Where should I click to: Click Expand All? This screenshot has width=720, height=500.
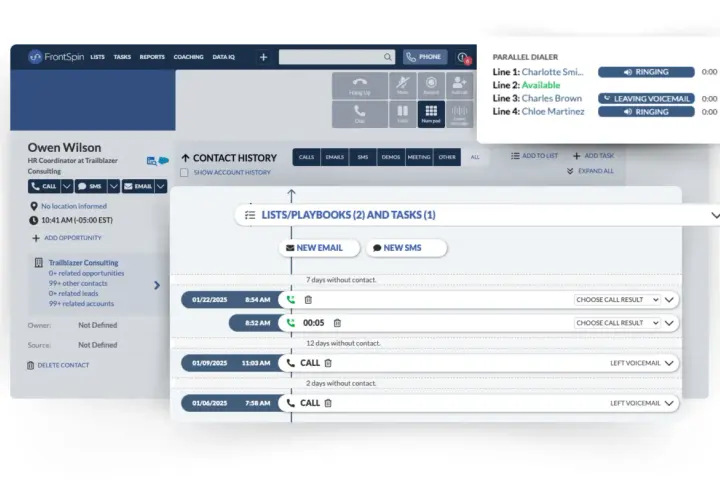click(x=590, y=171)
